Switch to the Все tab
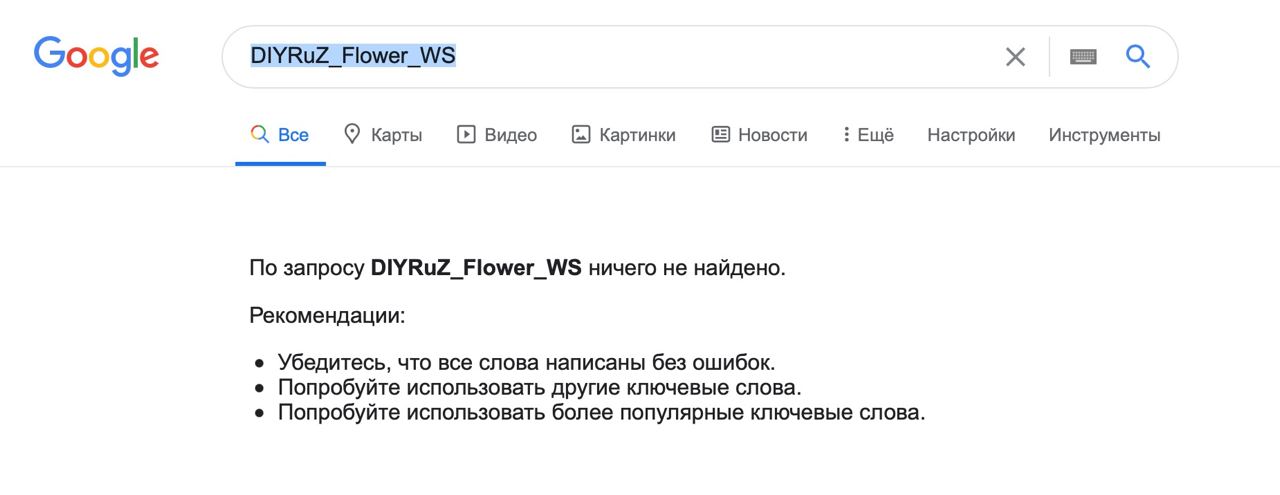The width and height of the screenshot is (1280, 495). coord(293,135)
